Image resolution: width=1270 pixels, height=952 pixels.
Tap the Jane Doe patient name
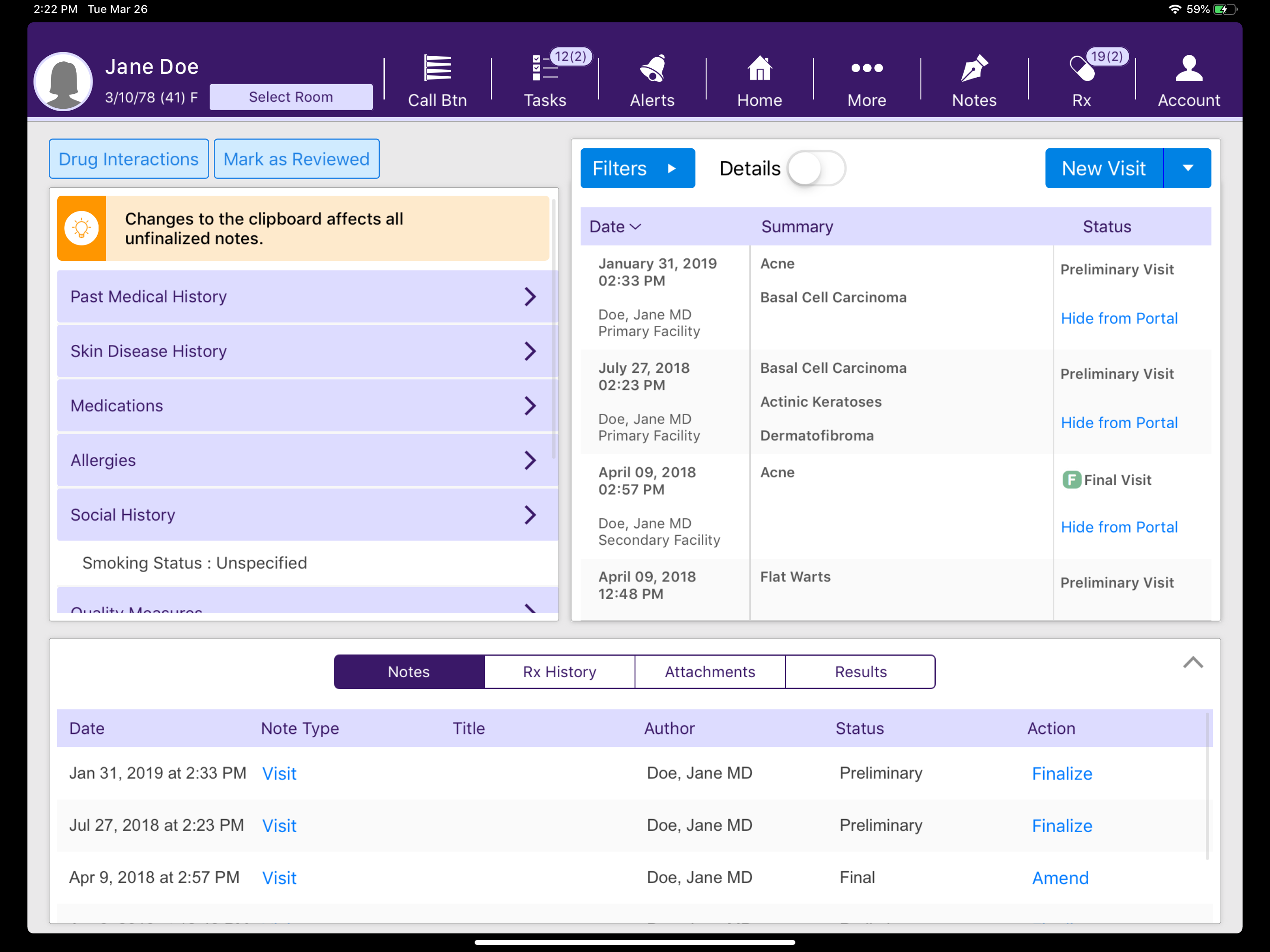click(x=152, y=66)
